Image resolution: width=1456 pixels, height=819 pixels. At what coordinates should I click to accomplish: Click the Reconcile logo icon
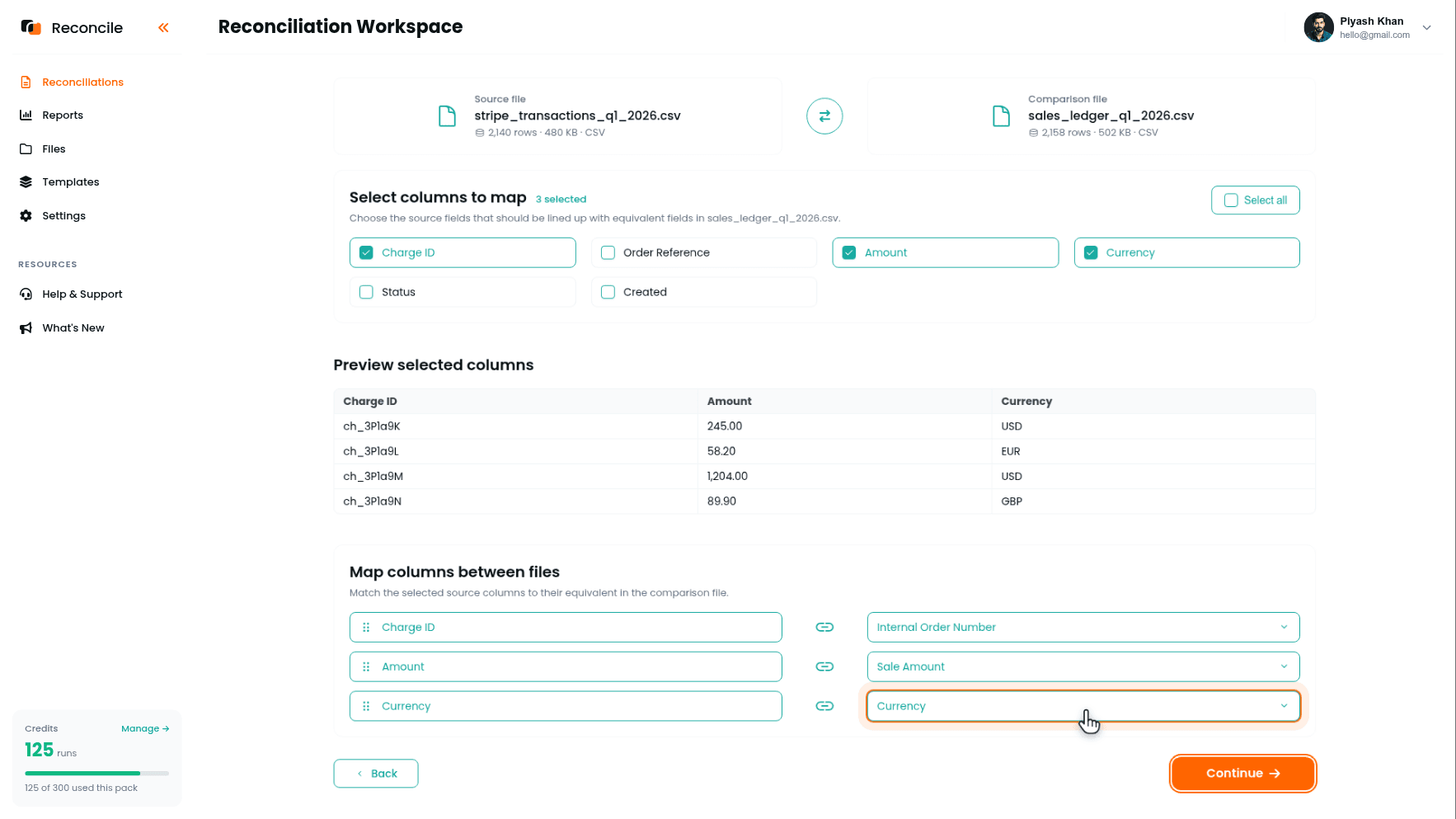31,27
